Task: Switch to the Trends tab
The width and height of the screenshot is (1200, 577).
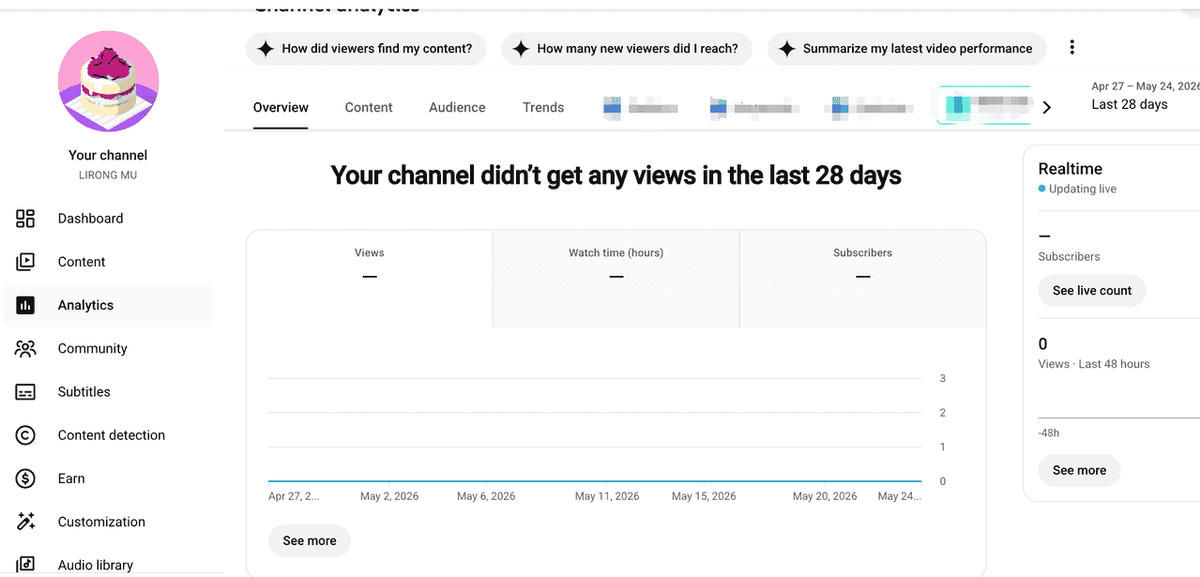Action: pos(543,107)
